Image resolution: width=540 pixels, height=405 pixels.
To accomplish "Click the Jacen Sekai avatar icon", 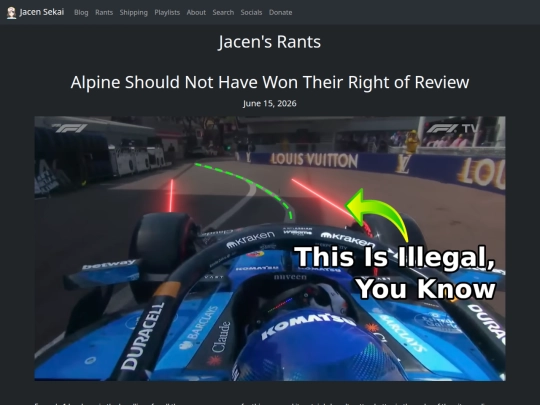I will 11,13.
